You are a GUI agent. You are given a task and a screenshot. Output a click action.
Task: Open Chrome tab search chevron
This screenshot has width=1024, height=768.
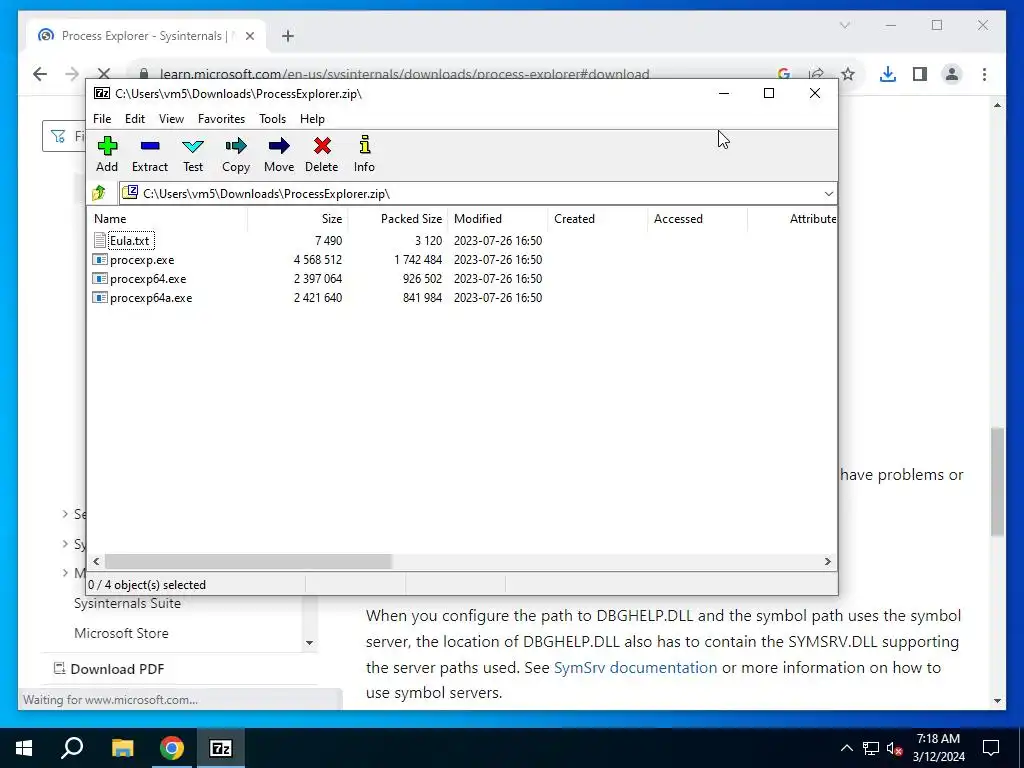pyautogui.click(x=844, y=25)
